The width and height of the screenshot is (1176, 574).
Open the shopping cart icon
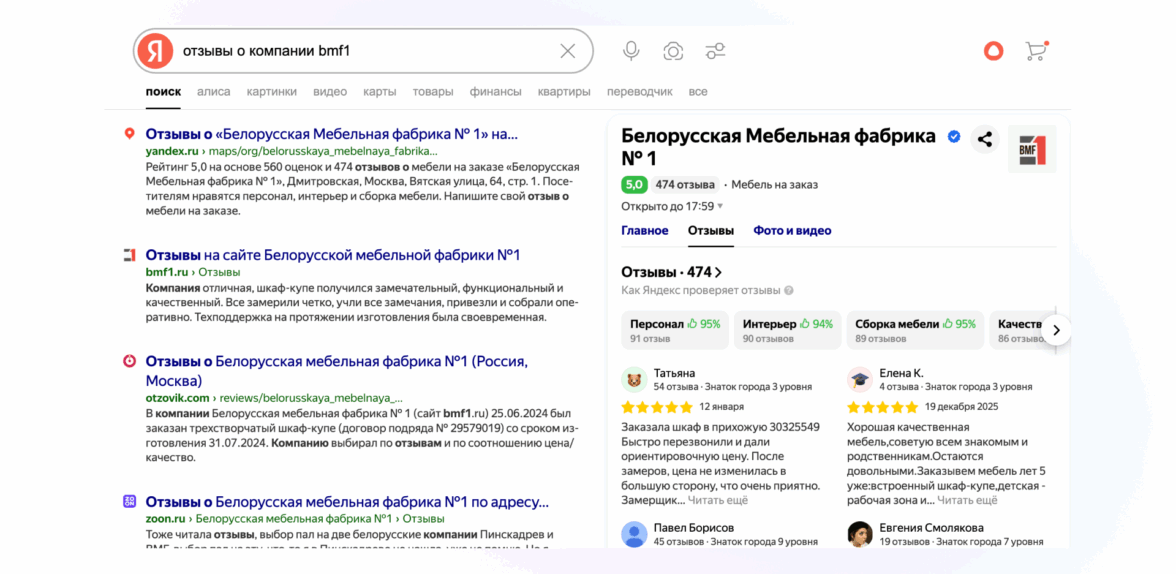click(1036, 51)
